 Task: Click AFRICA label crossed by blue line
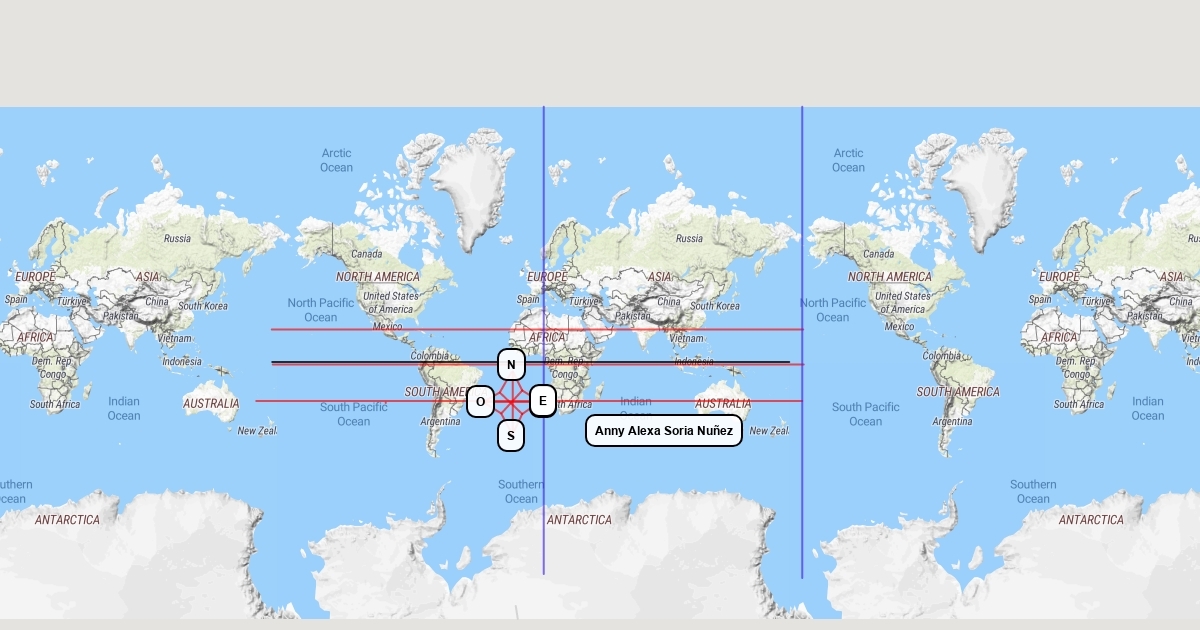point(547,338)
